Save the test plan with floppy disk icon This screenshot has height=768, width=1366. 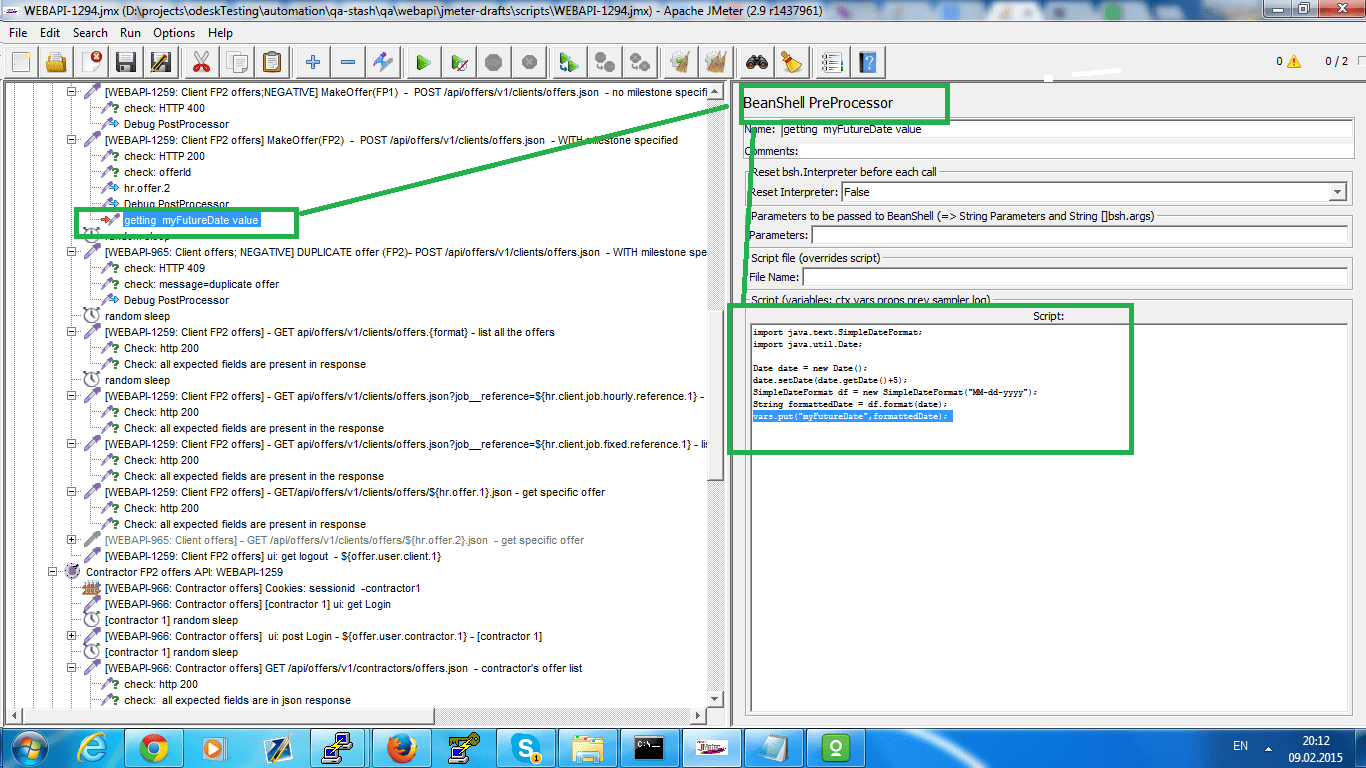(124, 61)
